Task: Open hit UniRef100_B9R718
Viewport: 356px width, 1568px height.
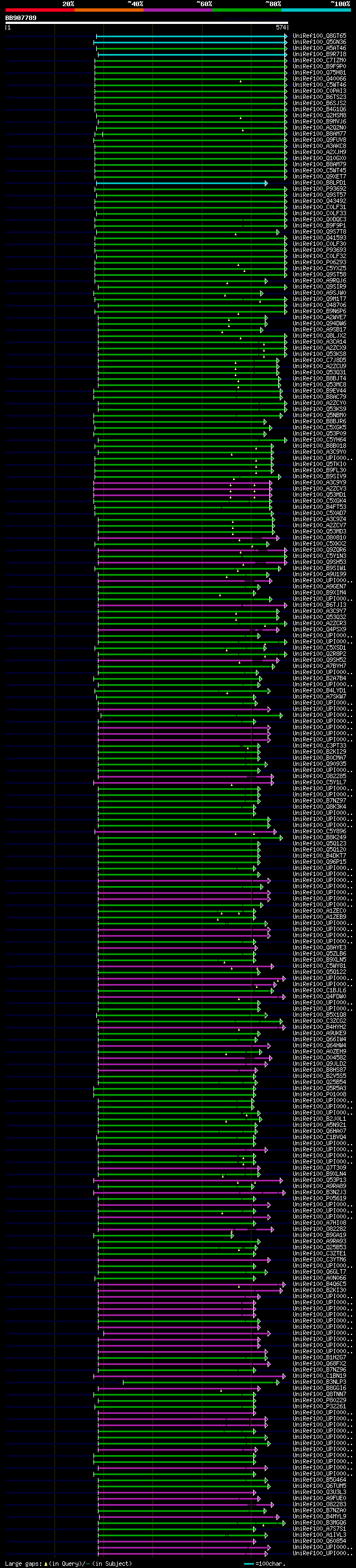Action: [x=319, y=54]
